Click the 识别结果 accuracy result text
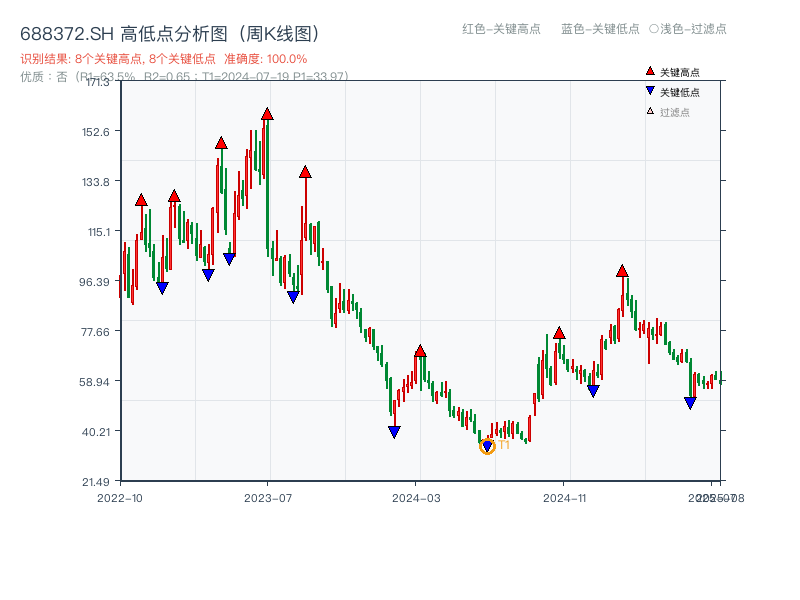This screenshot has height=600, width=800. [160, 60]
